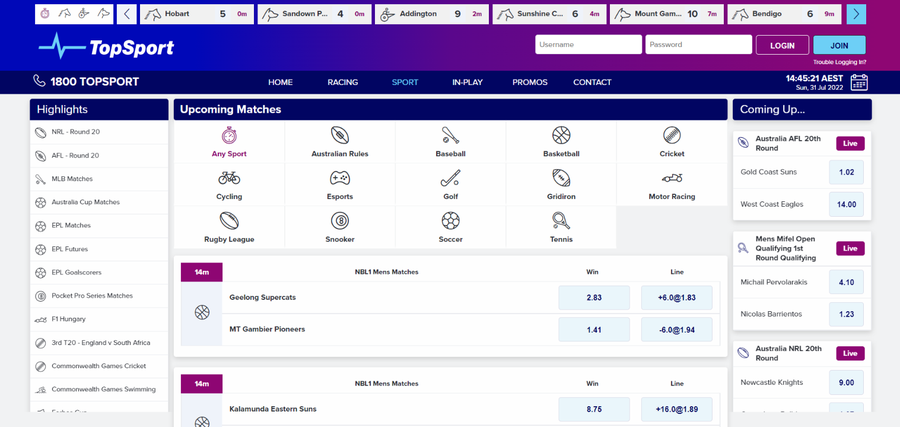Screen dimensions: 900x427
Task: Select Australian Rules sport
Action: [x=340, y=142]
